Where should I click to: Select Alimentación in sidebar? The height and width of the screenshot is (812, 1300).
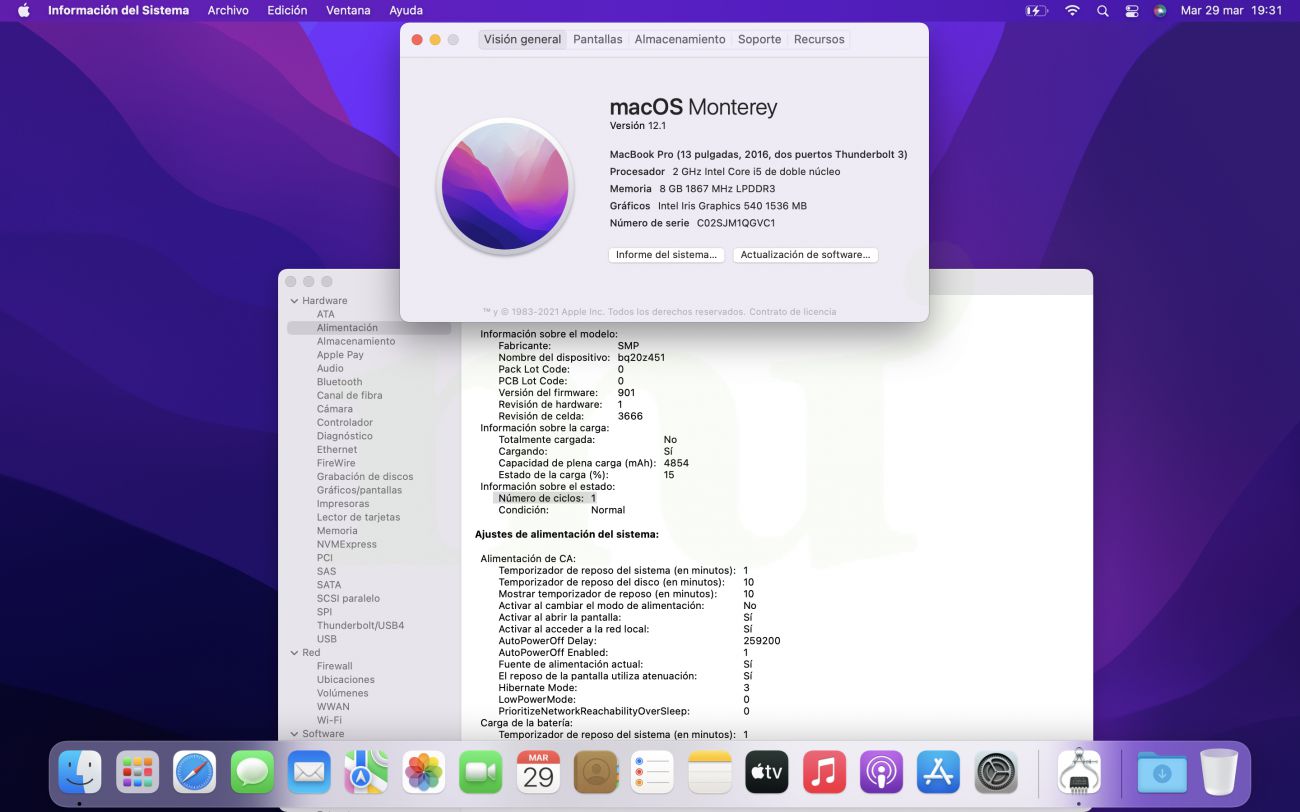coord(368,328)
